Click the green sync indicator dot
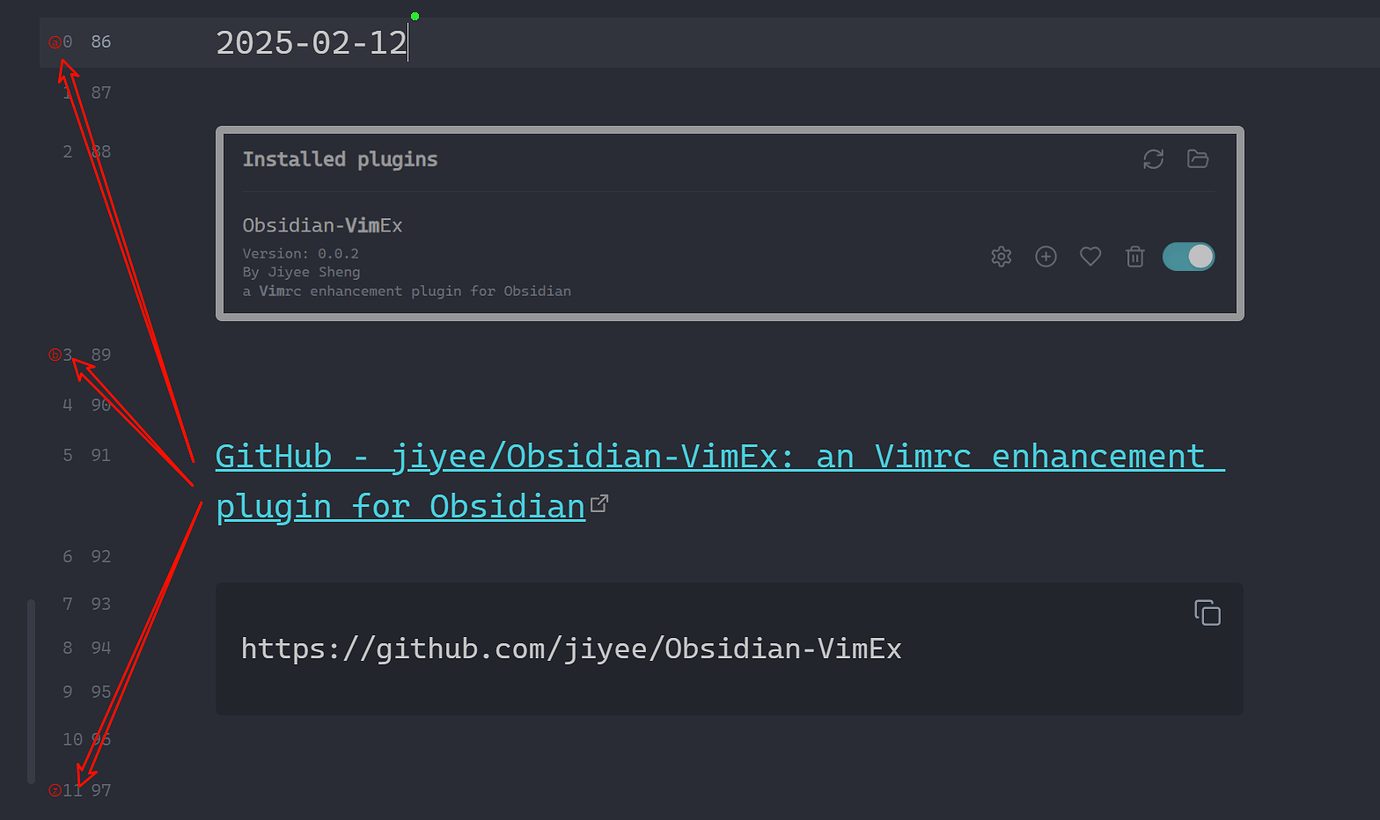The image size is (1380, 820). coord(413,16)
